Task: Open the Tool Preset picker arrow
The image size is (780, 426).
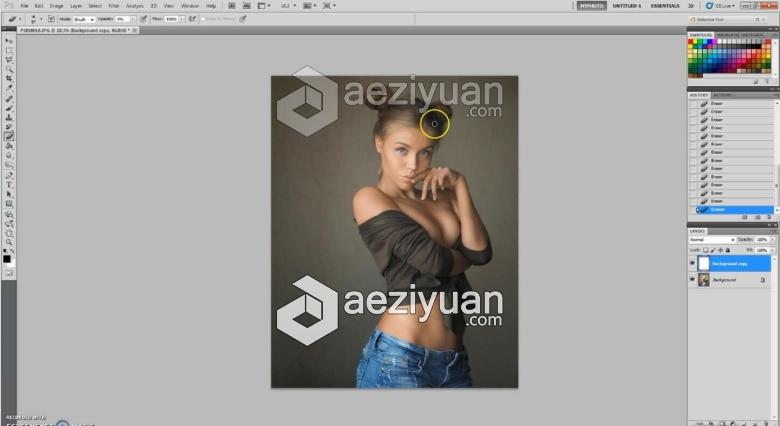Action: coord(20,19)
